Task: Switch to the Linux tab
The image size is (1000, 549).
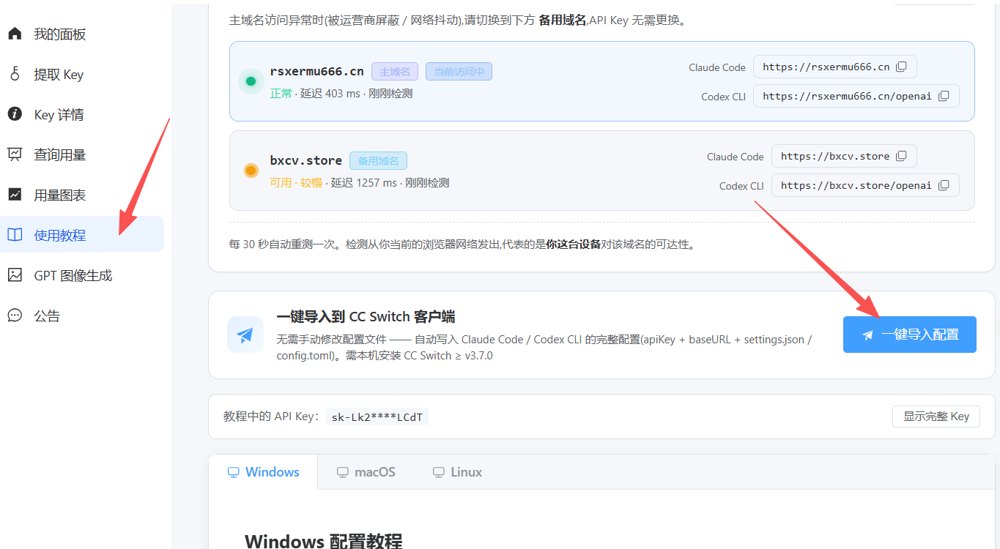Action: (457, 472)
